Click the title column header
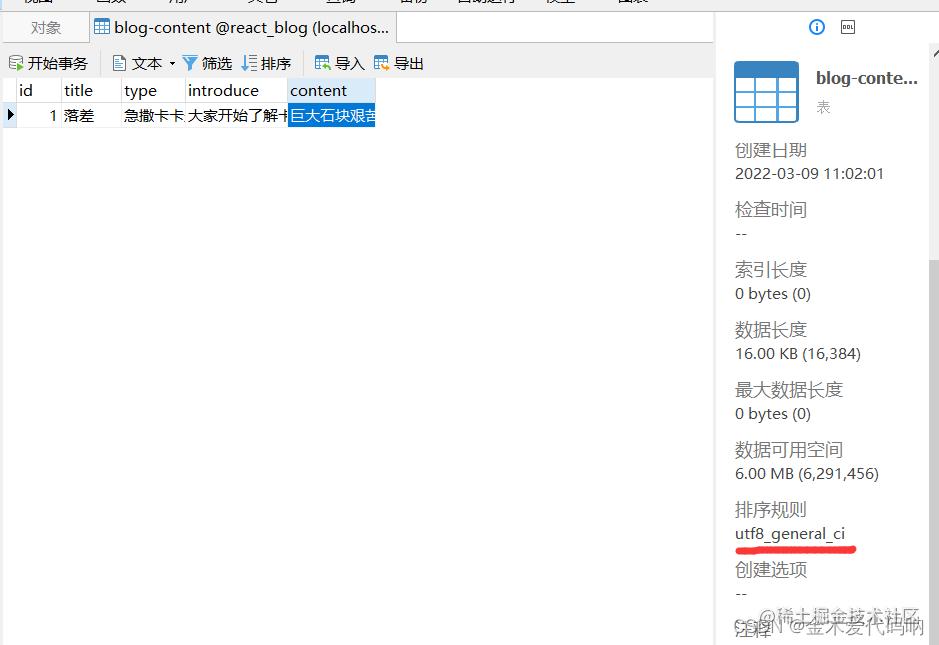This screenshot has width=939, height=645. tap(90, 90)
